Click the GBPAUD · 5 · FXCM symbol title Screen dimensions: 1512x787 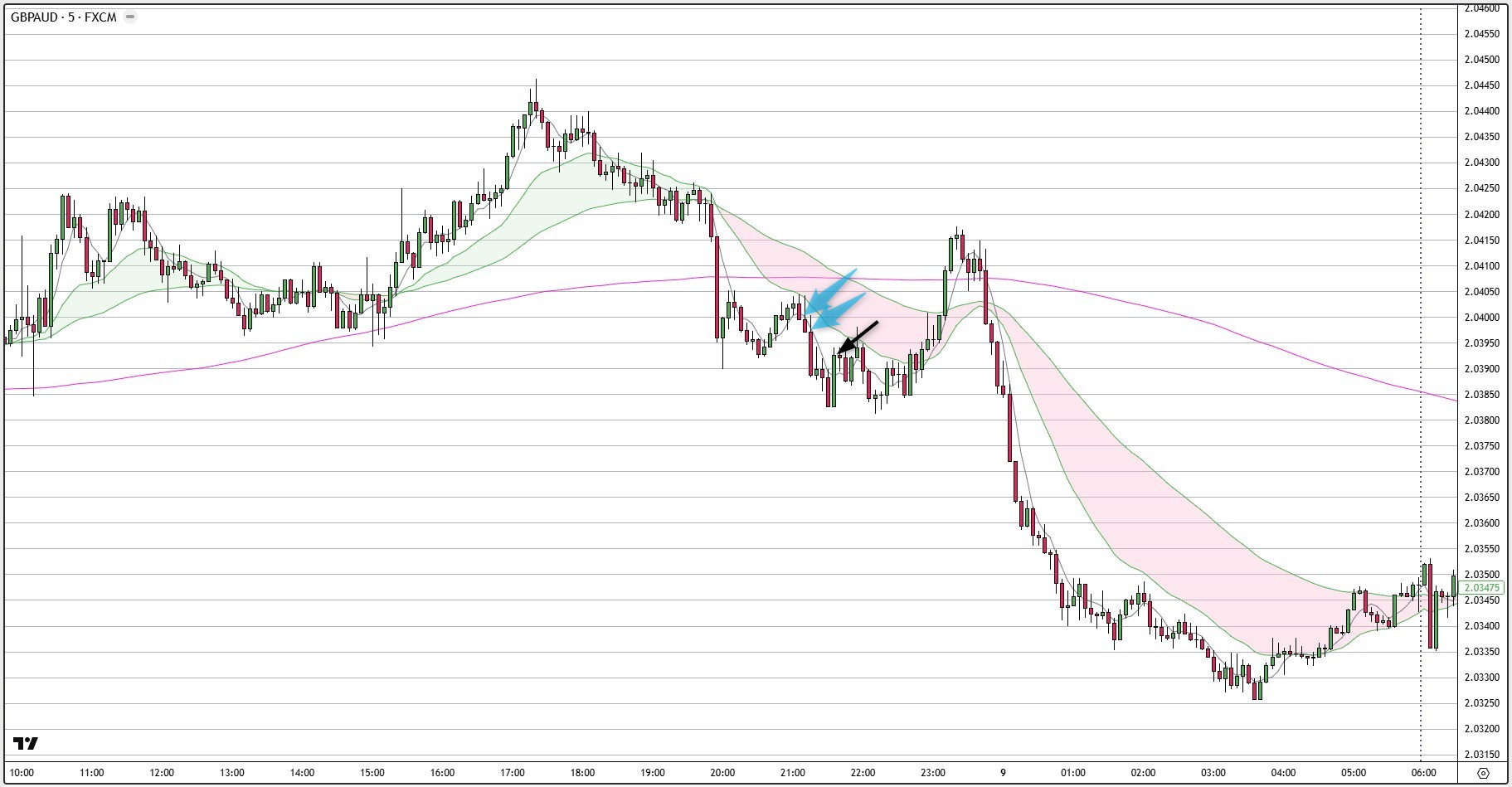(64, 17)
